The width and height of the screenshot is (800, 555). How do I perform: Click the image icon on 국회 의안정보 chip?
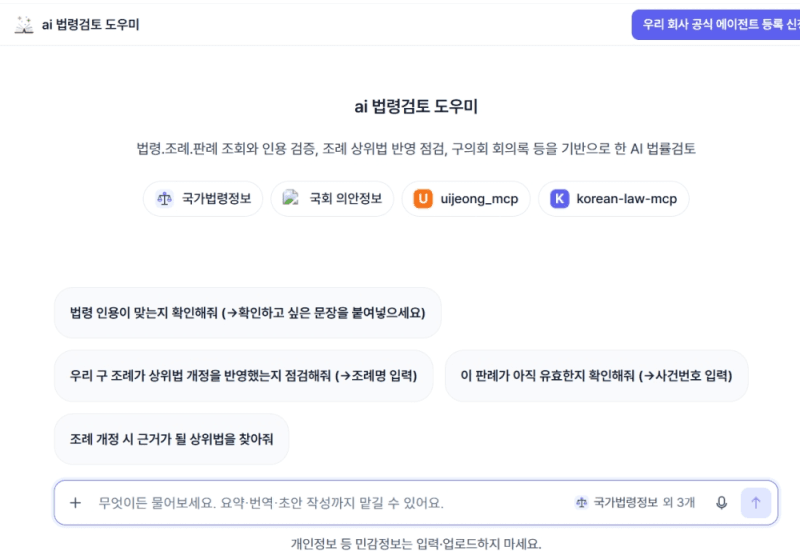(x=291, y=198)
